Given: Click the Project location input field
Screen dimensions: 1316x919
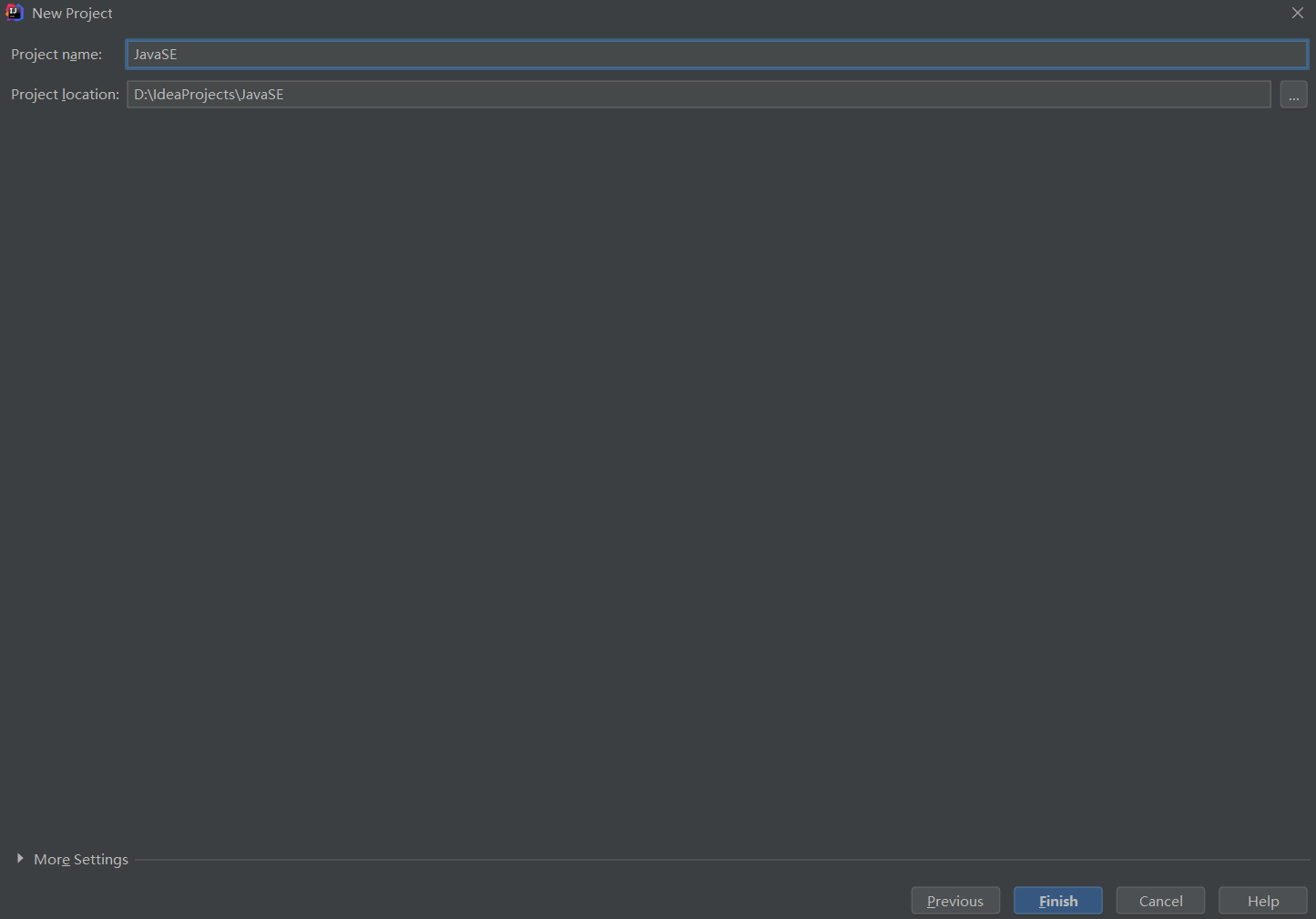Looking at the screenshot, I should click(x=699, y=95).
